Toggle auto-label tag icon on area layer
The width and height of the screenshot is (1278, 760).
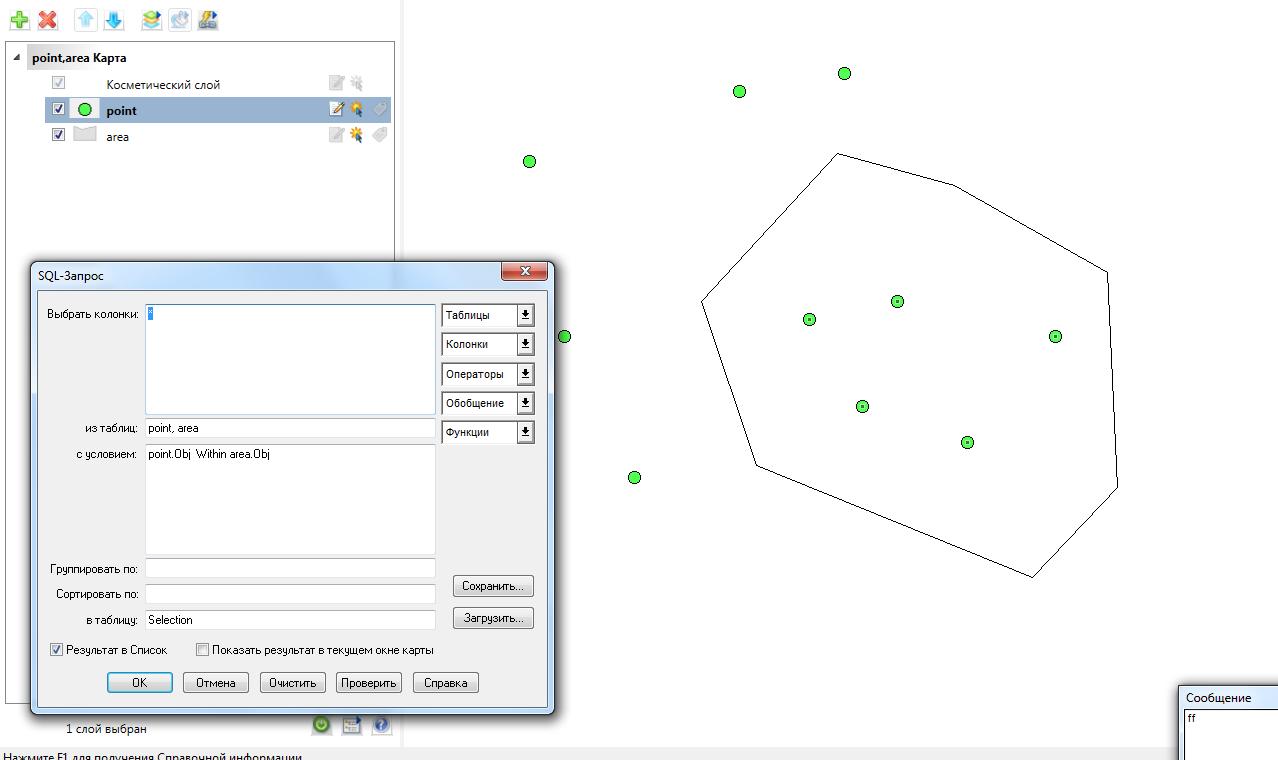380,135
